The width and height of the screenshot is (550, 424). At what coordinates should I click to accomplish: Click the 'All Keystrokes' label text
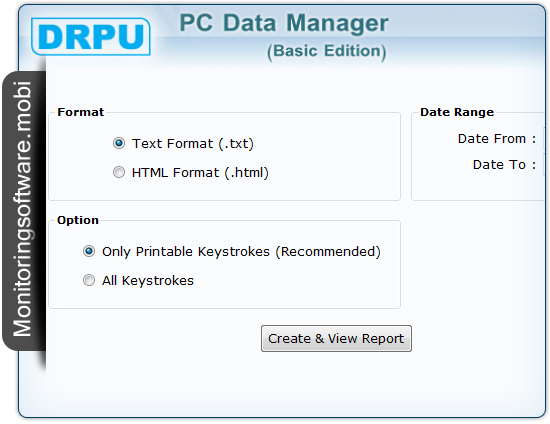pyautogui.click(x=148, y=281)
